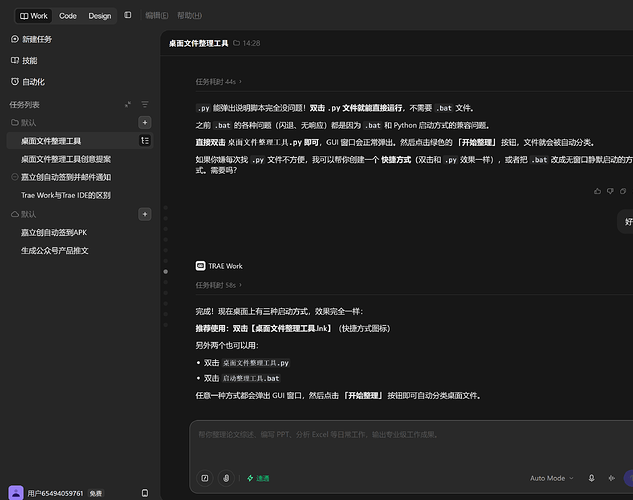The image size is (633, 500).
Task: Open outline icon on 桌面文件整理工具 row
Action: pyautogui.click(x=145, y=140)
